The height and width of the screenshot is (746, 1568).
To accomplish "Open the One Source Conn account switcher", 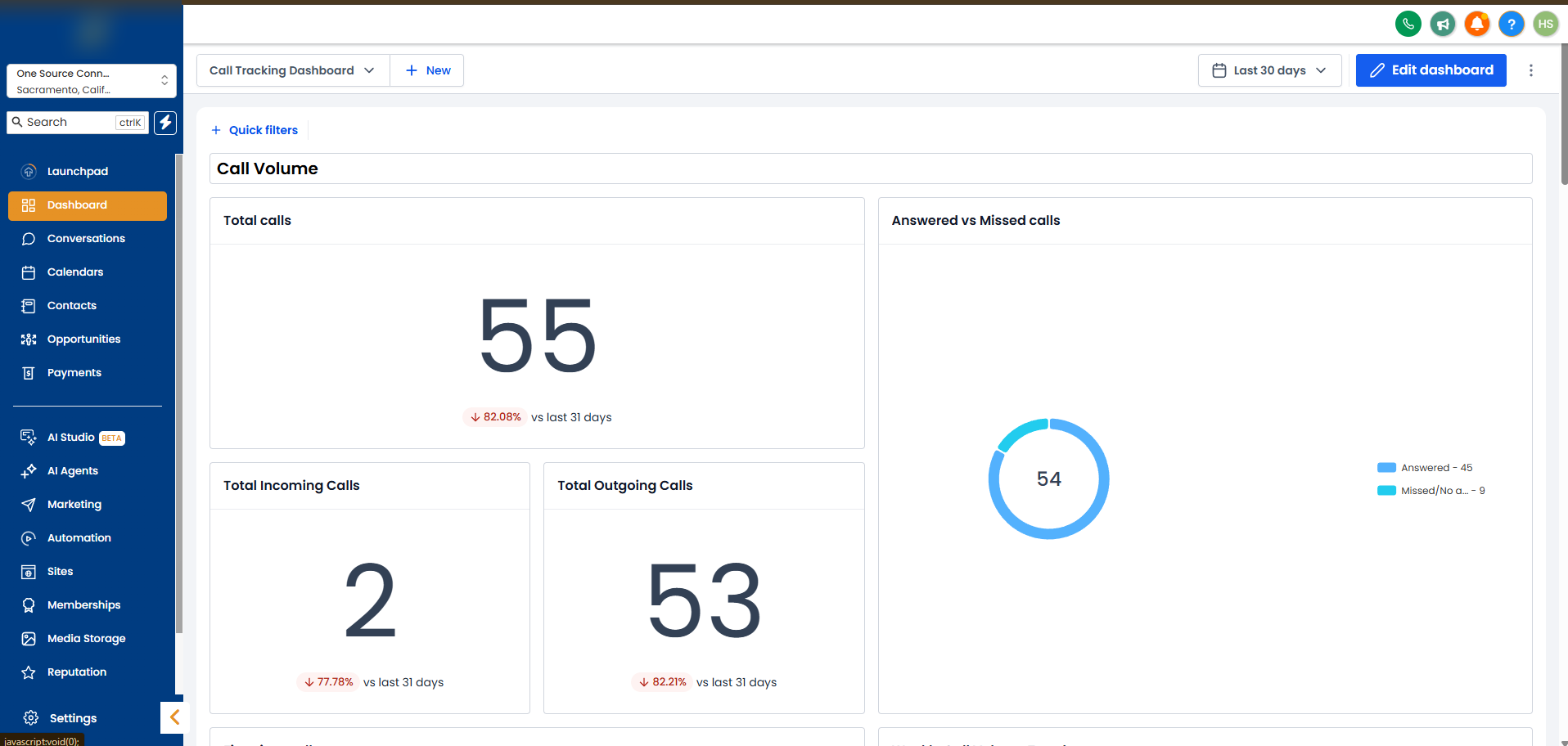I will 92,81.
